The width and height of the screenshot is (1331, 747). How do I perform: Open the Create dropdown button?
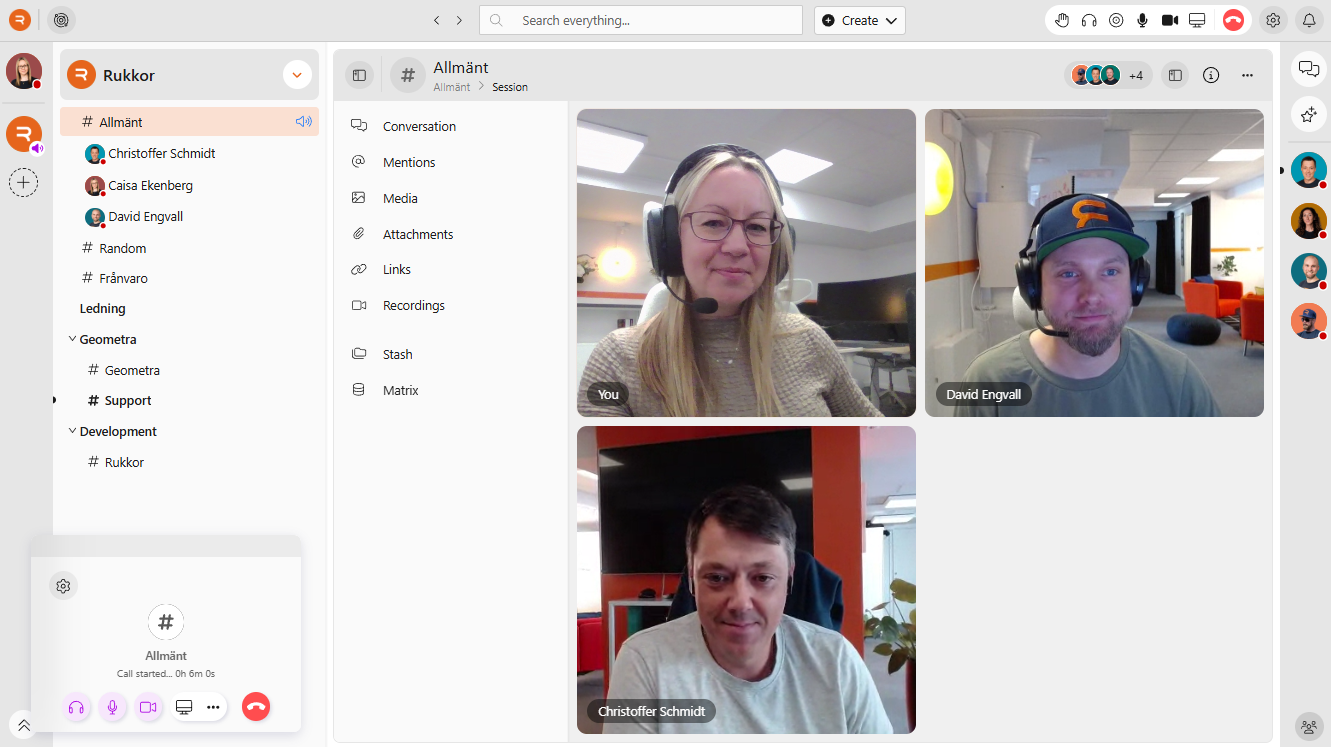pos(860,20)
